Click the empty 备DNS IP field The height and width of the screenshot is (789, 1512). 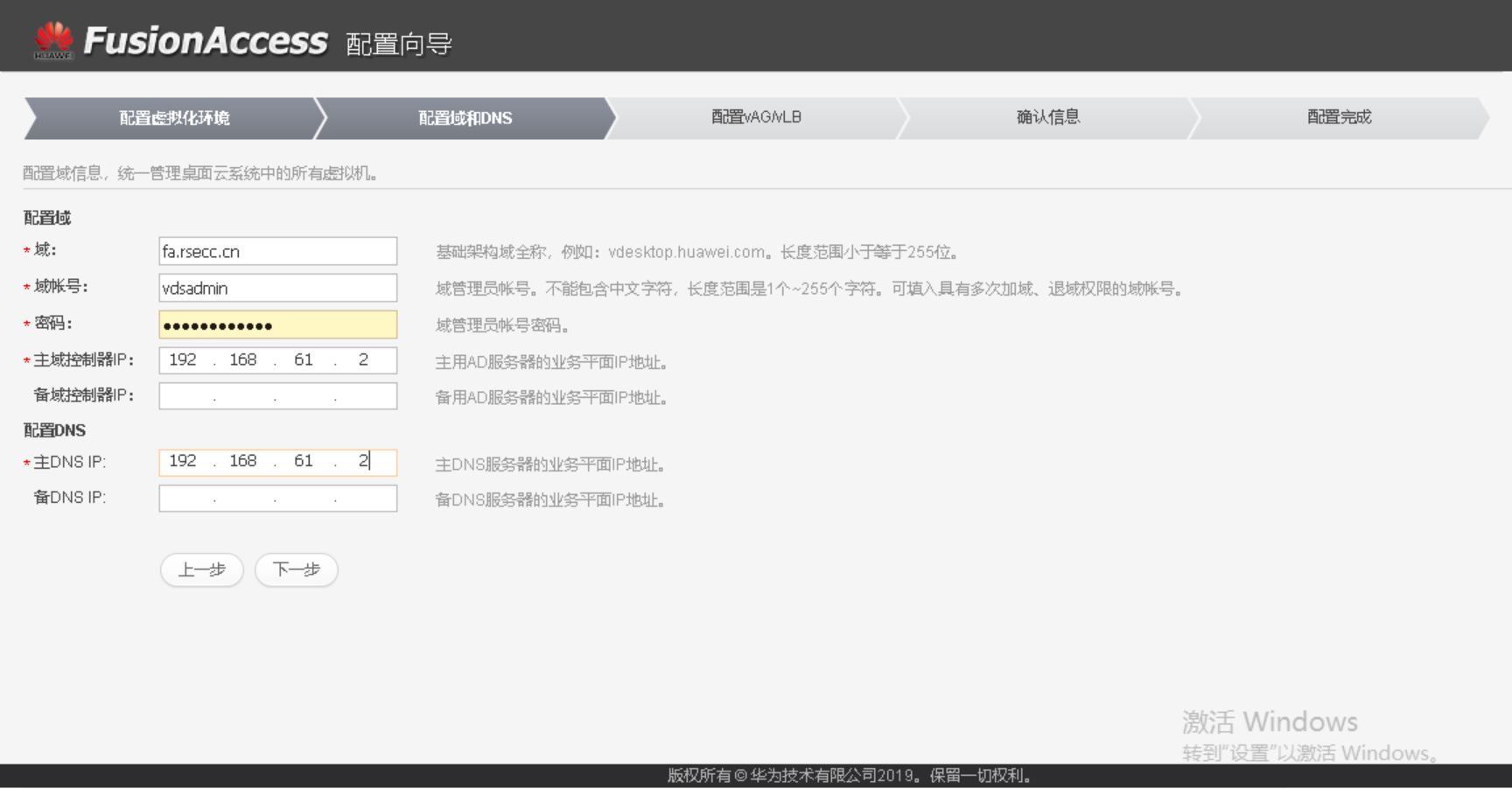pos(277,498)
